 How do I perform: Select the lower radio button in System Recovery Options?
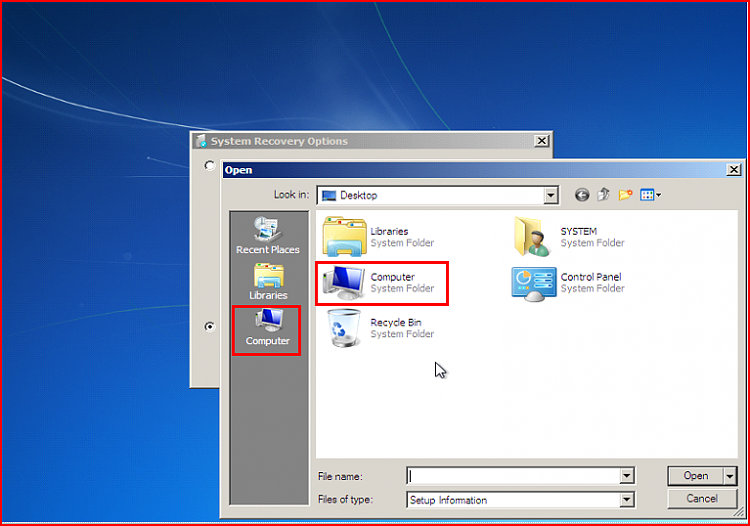210,327
